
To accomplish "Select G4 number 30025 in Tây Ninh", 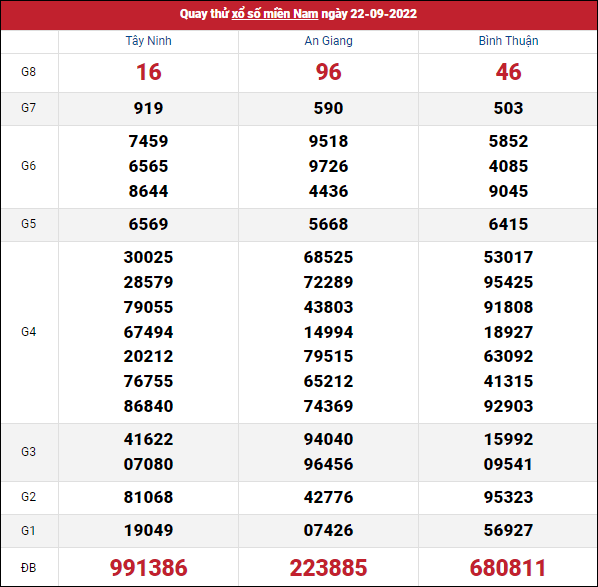I will 148,257.
